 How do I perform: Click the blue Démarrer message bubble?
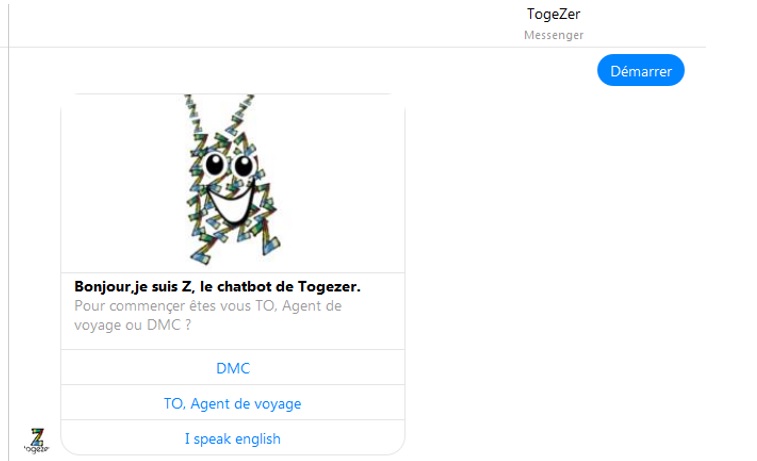coord(641,70)
